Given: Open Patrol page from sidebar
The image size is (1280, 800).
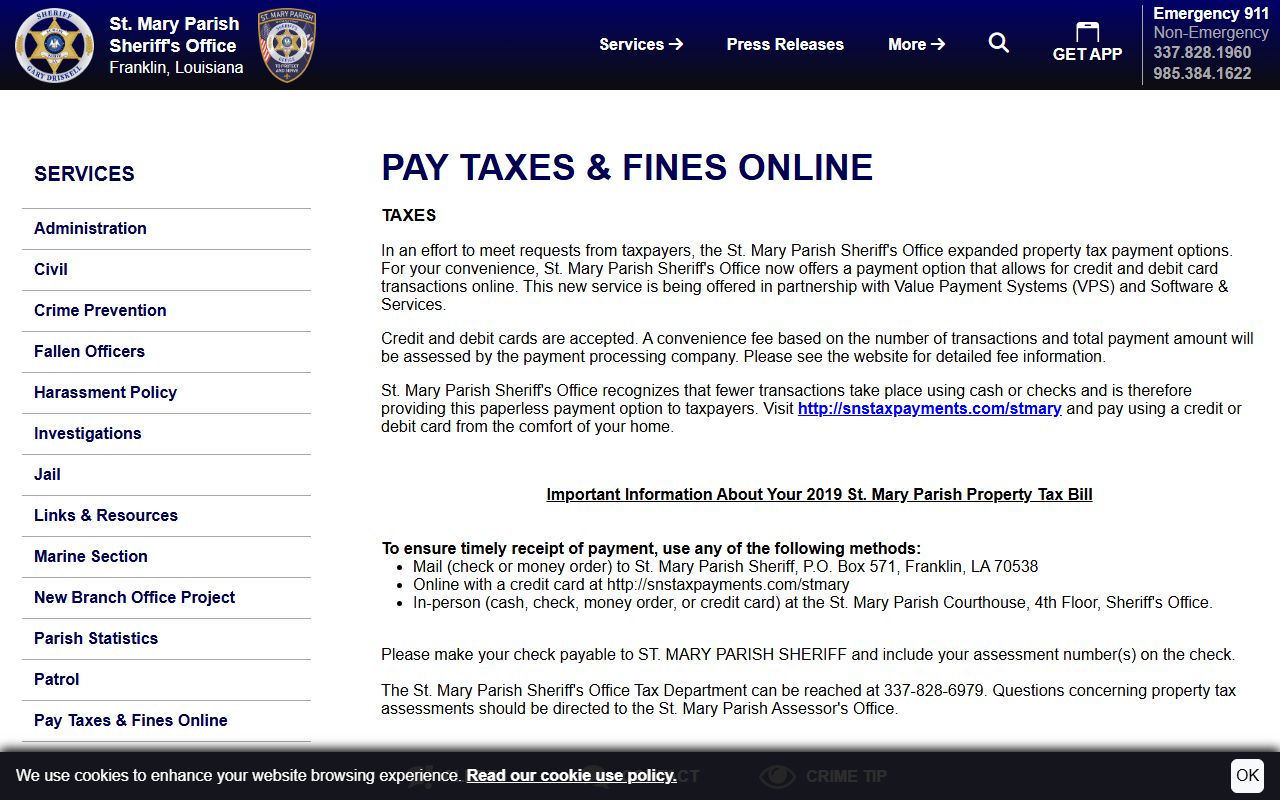Looking at the screenshot, I should (166, 679).
